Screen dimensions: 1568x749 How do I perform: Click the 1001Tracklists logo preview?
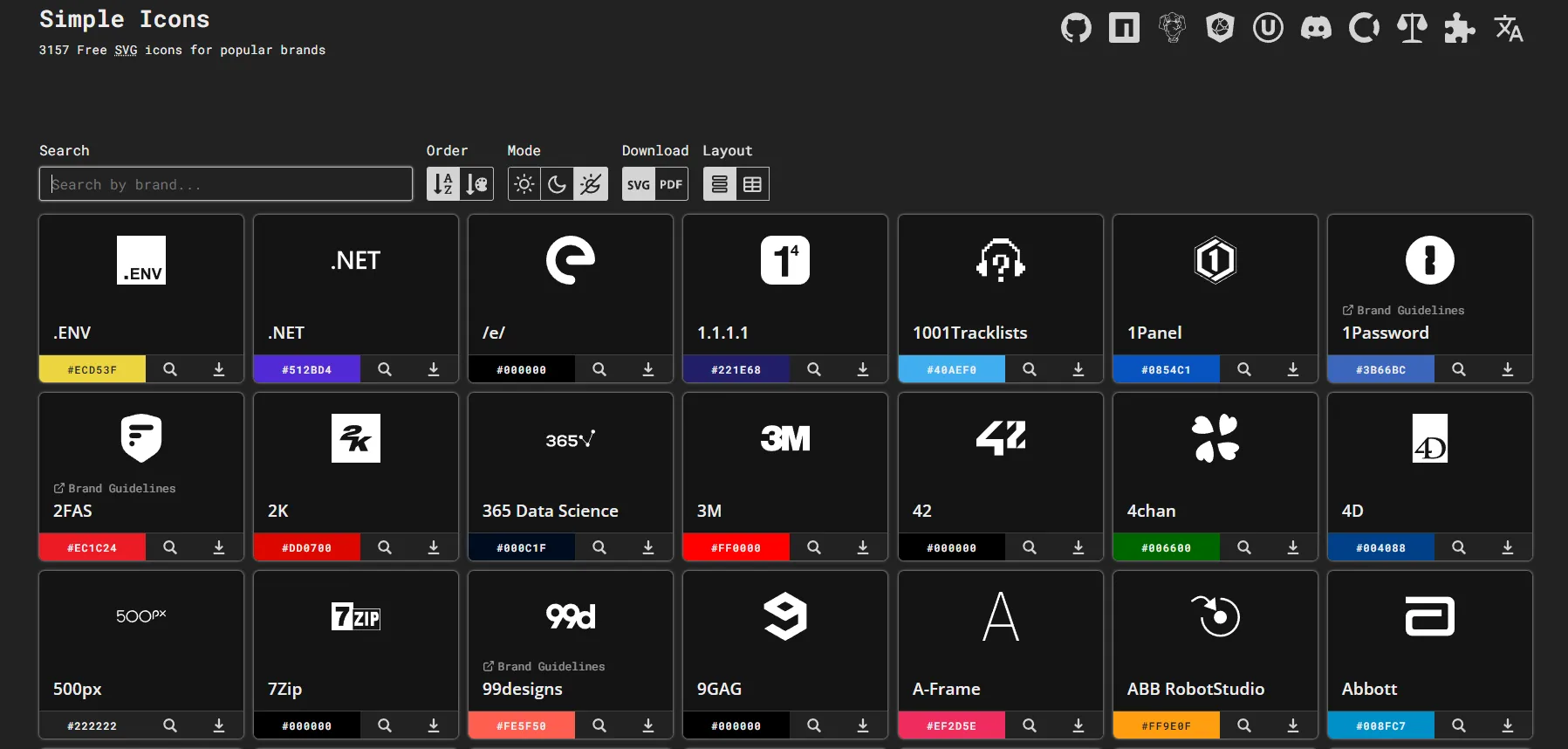(x=1001, y=260)
